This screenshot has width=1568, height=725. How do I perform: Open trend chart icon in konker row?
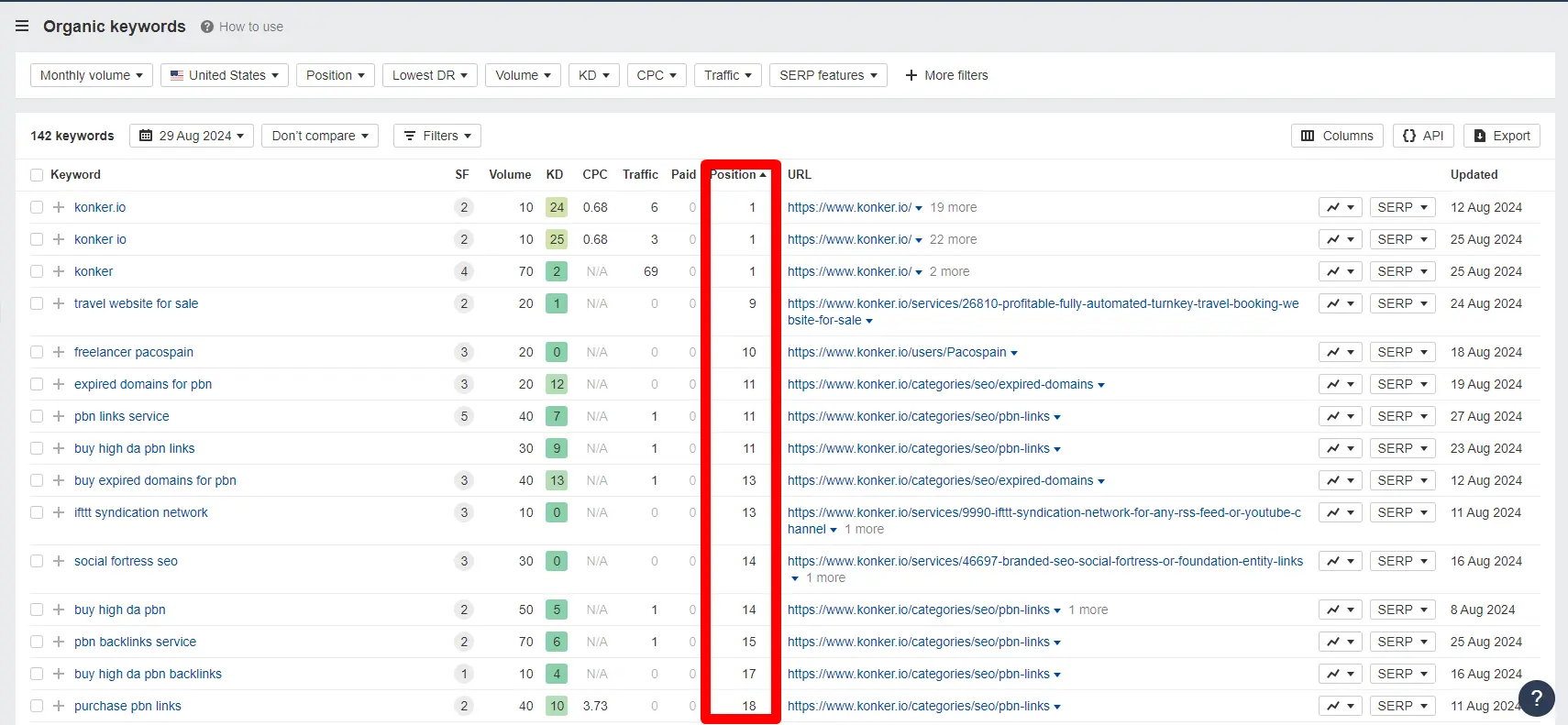click(1340, 271)
